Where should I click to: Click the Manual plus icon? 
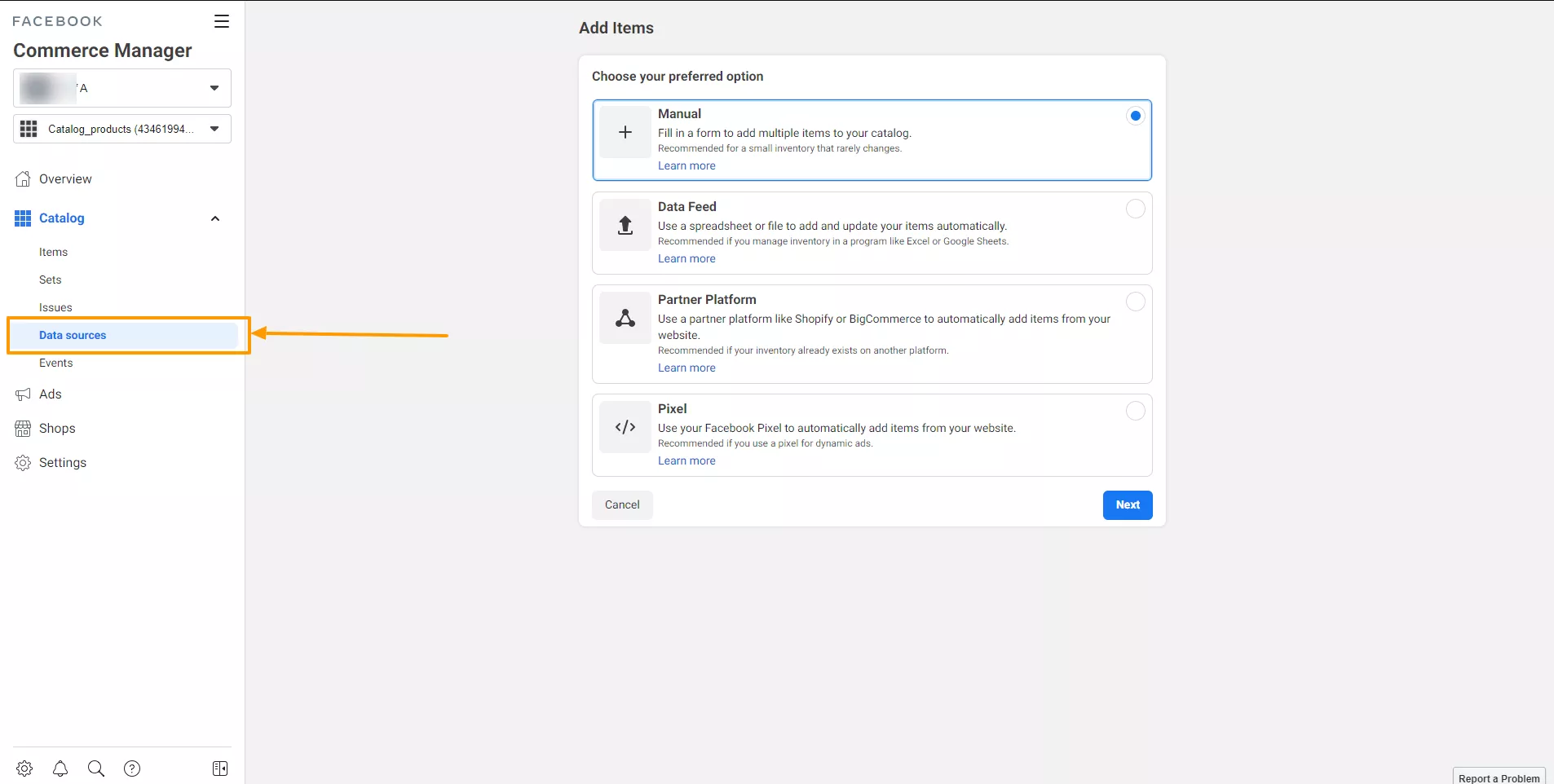(625, 132)
